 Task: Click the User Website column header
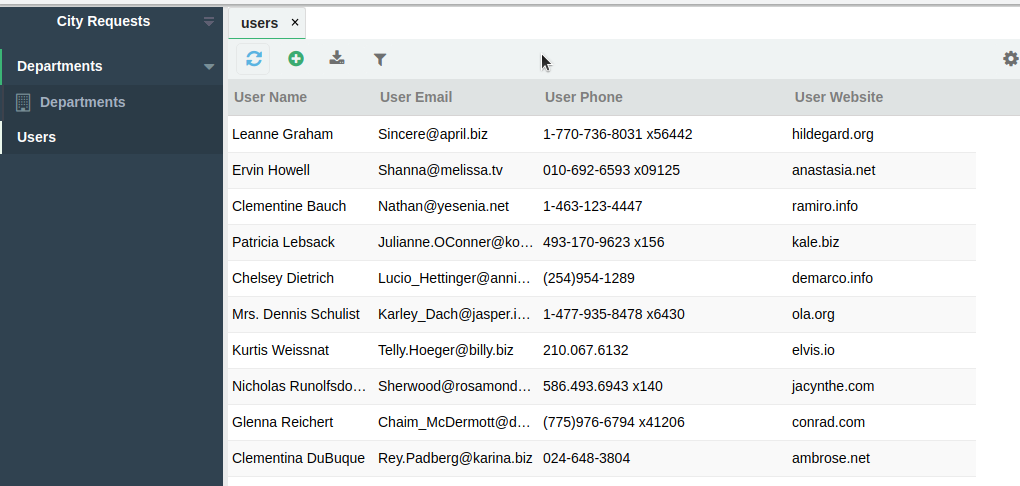[838, 97]
